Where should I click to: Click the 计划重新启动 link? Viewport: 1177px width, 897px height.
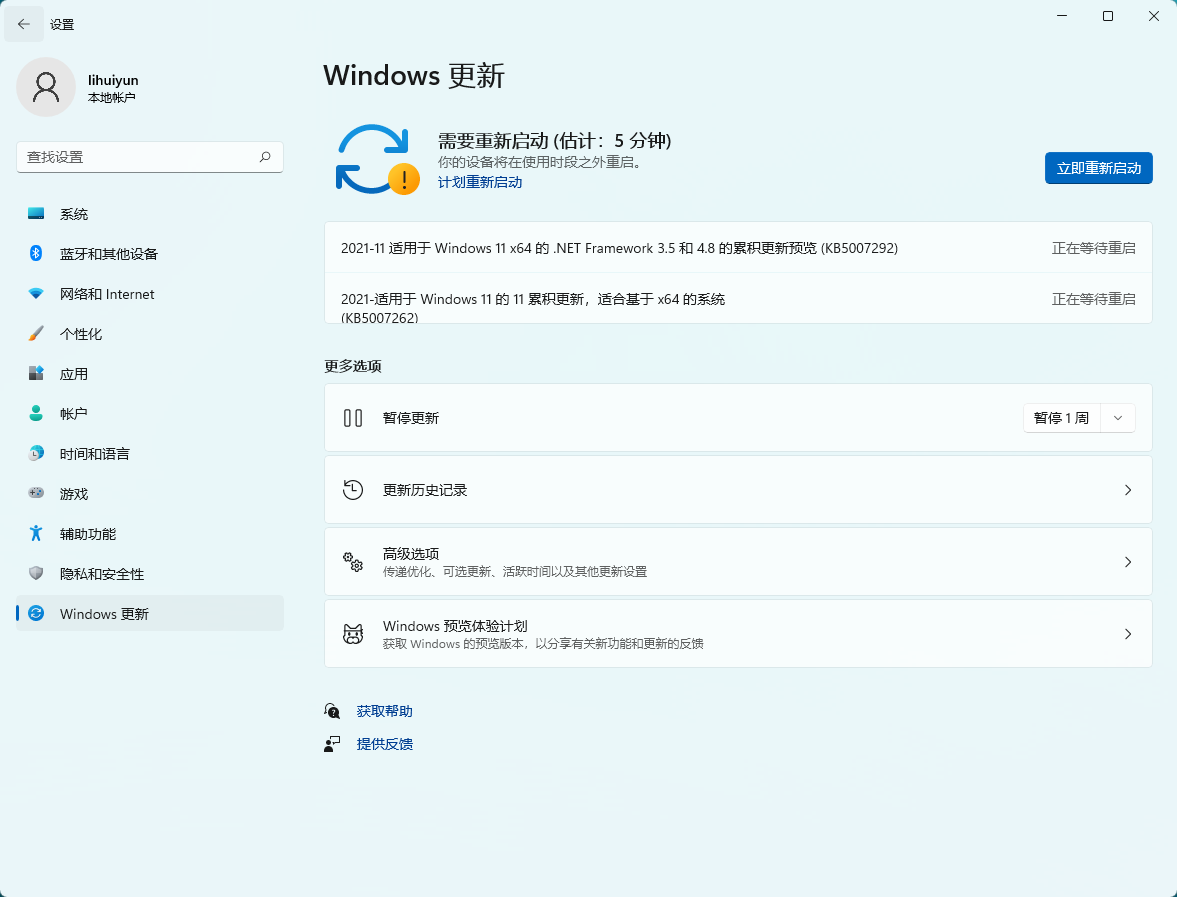pyautogui.click(x=480, y=182)
